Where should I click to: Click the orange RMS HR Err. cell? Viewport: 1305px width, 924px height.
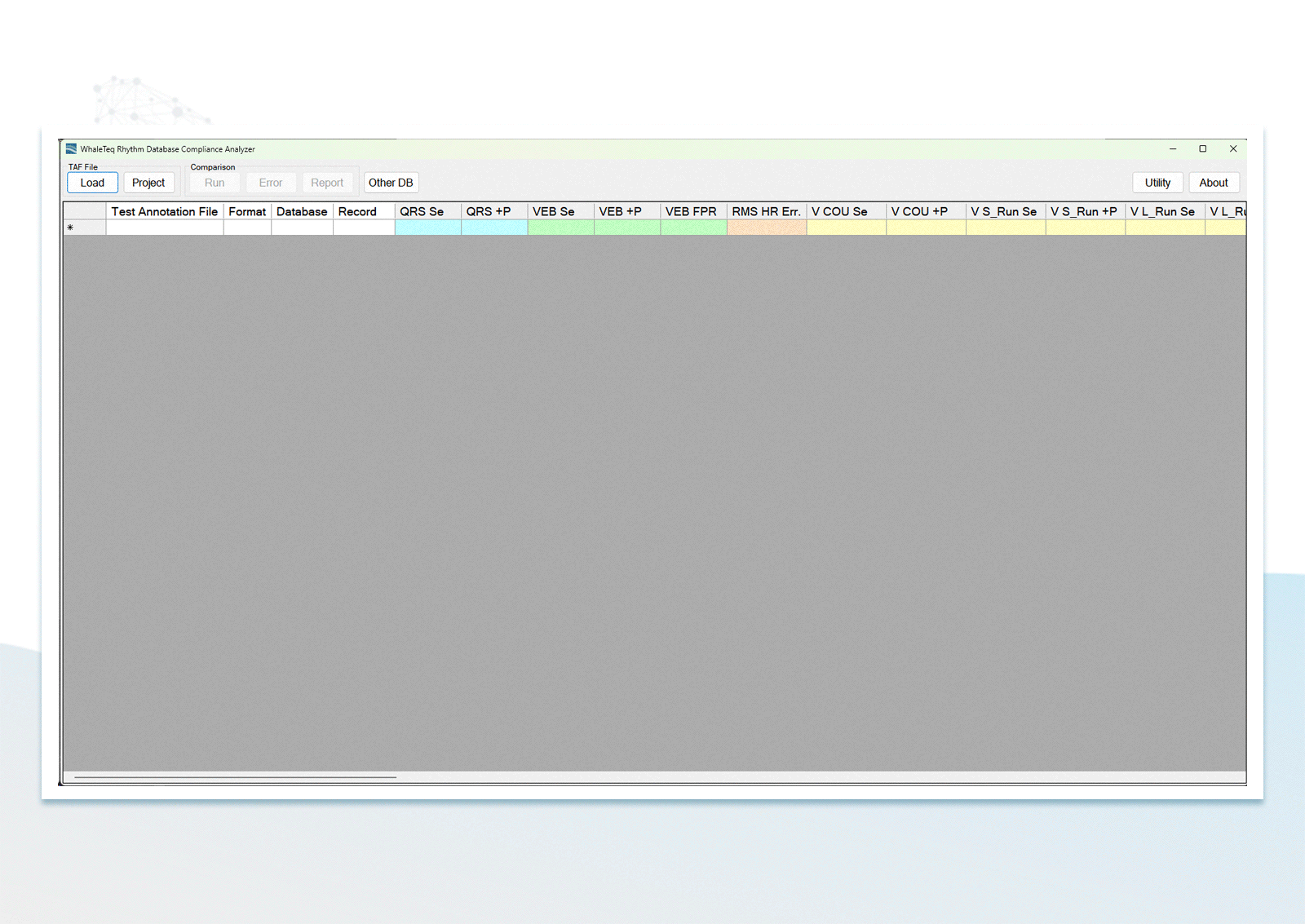click(767, 228)
